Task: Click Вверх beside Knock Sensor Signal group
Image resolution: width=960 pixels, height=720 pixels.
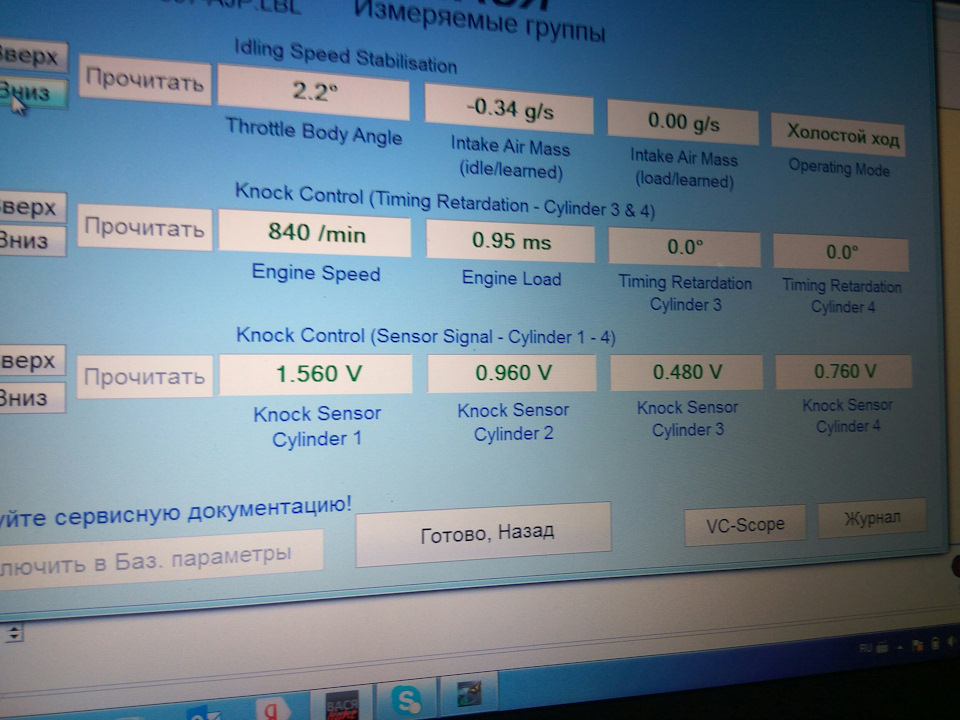Action: point(31,361)
